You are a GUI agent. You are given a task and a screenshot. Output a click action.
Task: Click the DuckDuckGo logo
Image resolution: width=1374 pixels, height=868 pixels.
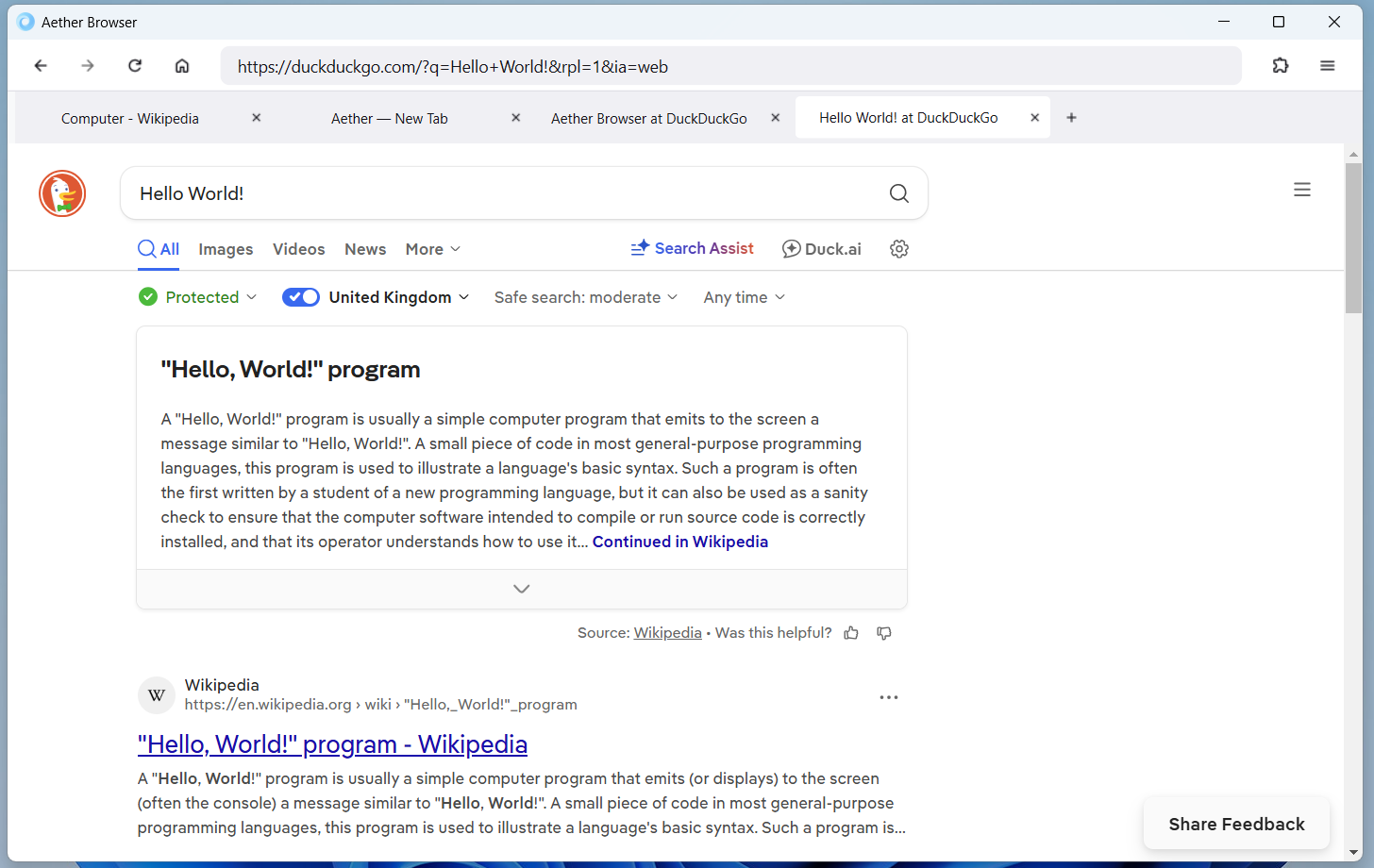click(62, 193)
